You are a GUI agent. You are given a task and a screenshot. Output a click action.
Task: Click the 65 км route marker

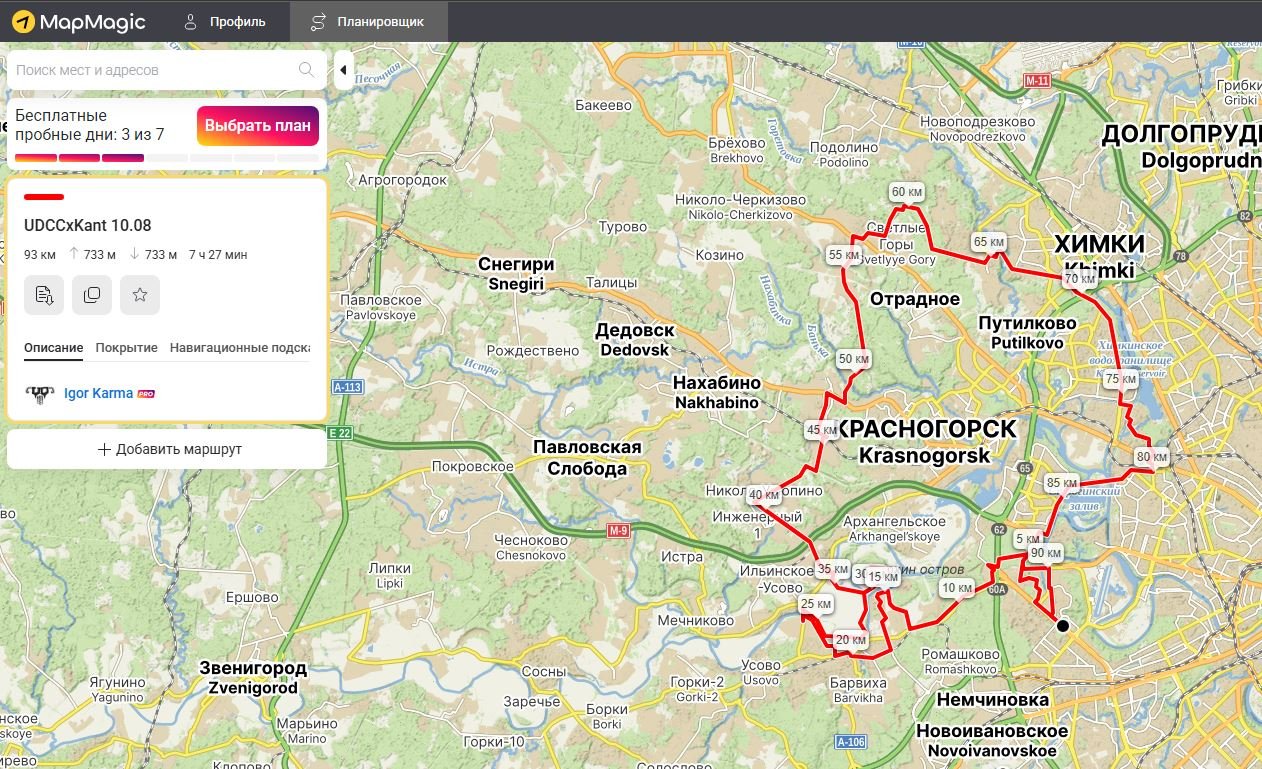point(988,242)
